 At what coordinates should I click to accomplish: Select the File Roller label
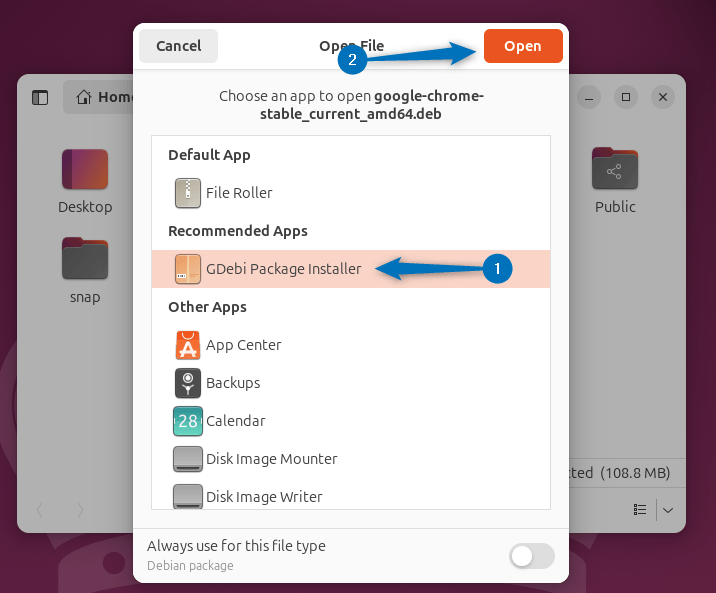coord(239,193)
